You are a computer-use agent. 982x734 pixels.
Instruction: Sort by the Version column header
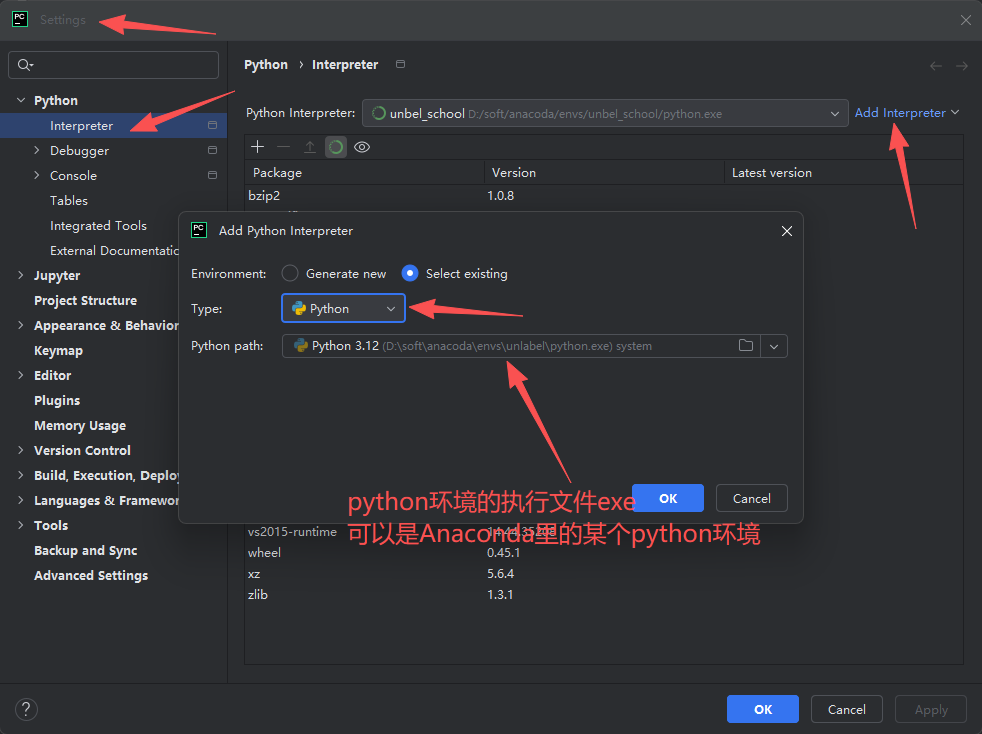point(604,173)
